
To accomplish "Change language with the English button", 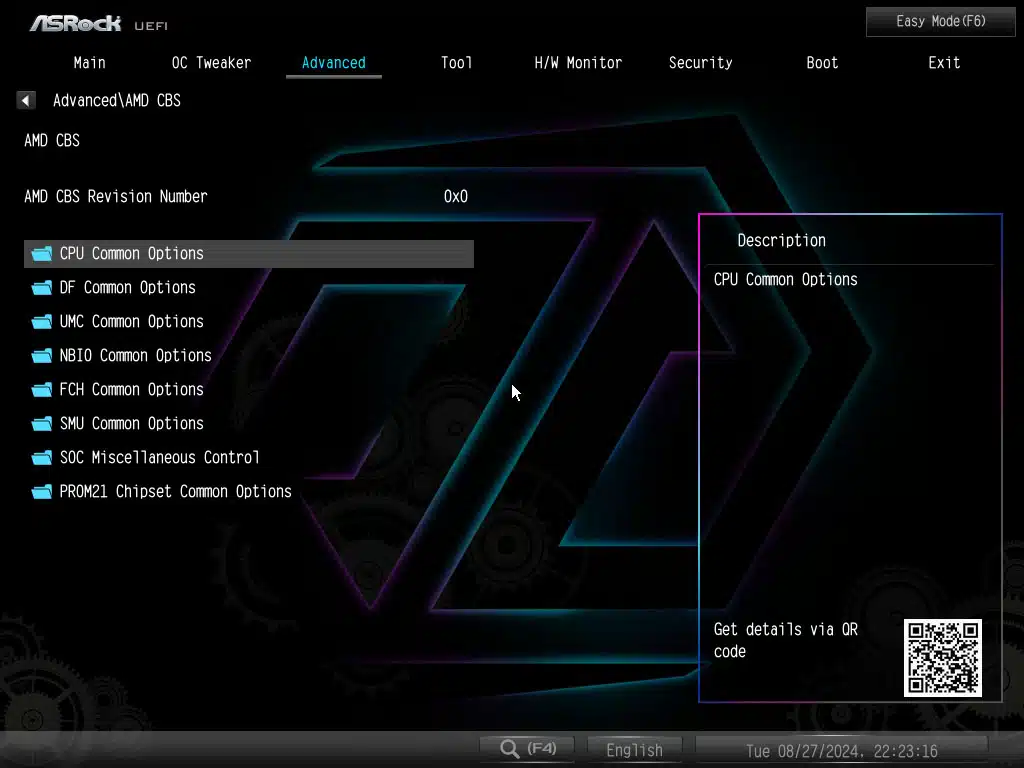I will [x=634, y=749].
